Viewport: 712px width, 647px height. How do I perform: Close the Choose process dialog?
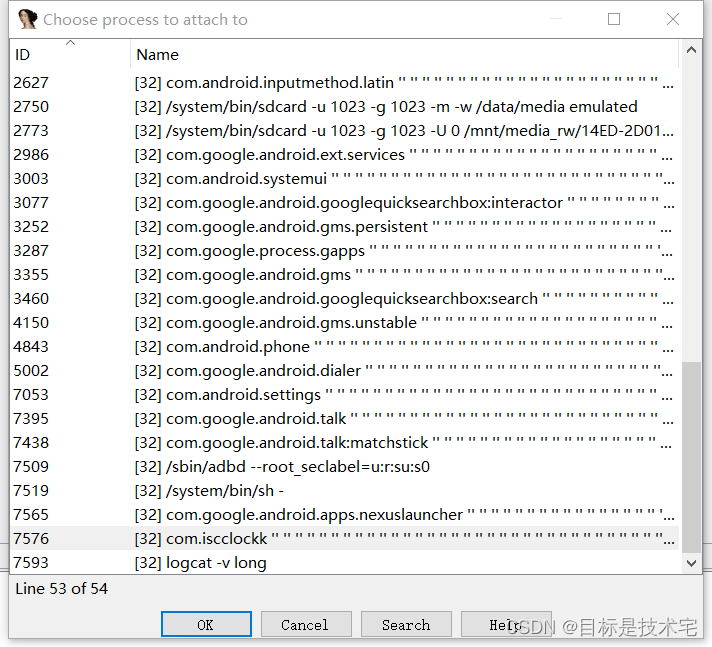tap(673, 19)
